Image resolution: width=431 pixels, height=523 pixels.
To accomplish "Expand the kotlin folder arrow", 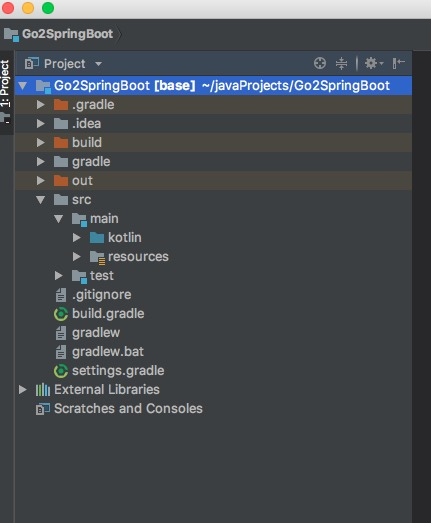I will tap(76, 238).
